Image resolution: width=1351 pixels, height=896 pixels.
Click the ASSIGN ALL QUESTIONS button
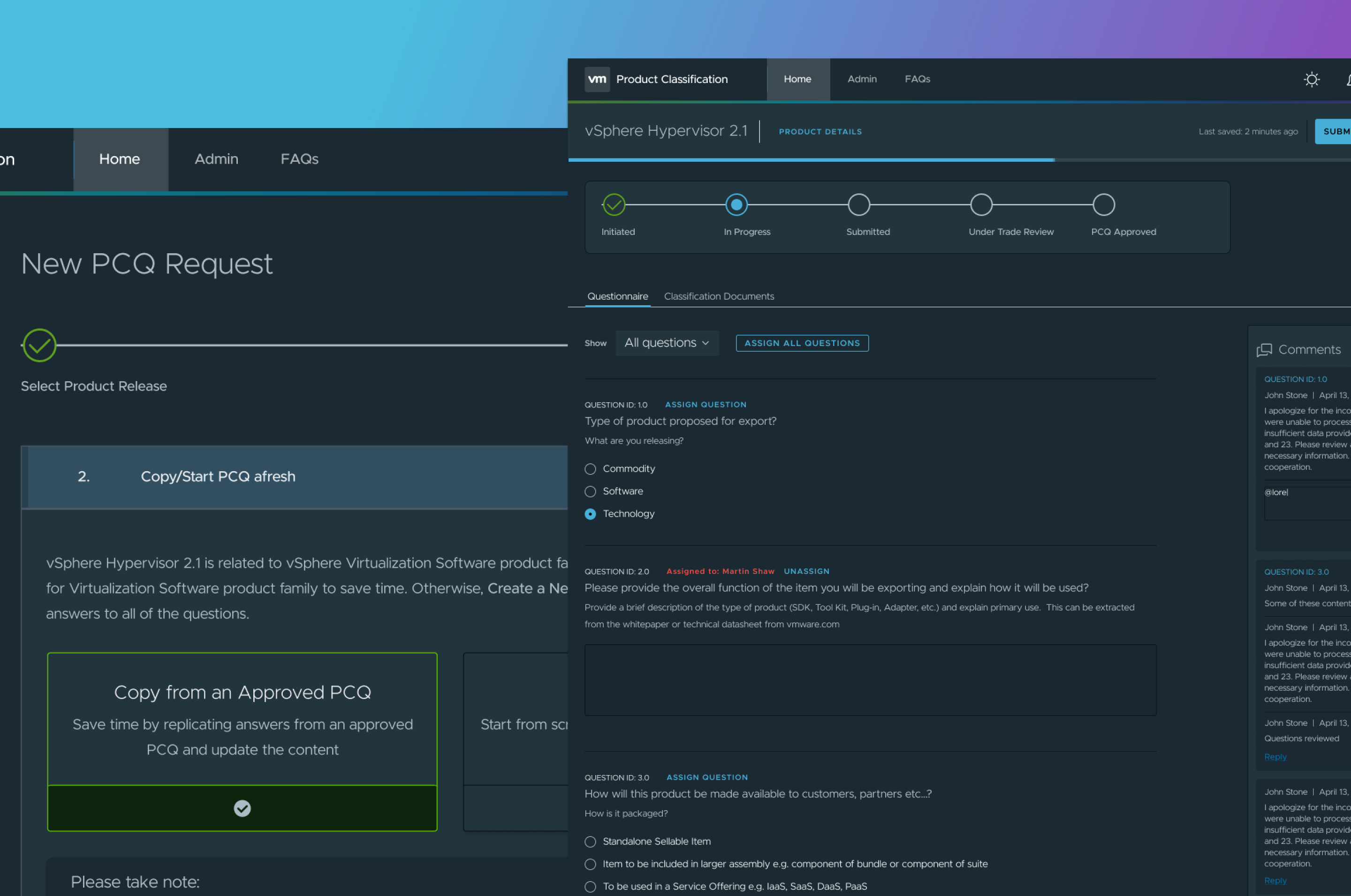(802, 343)
